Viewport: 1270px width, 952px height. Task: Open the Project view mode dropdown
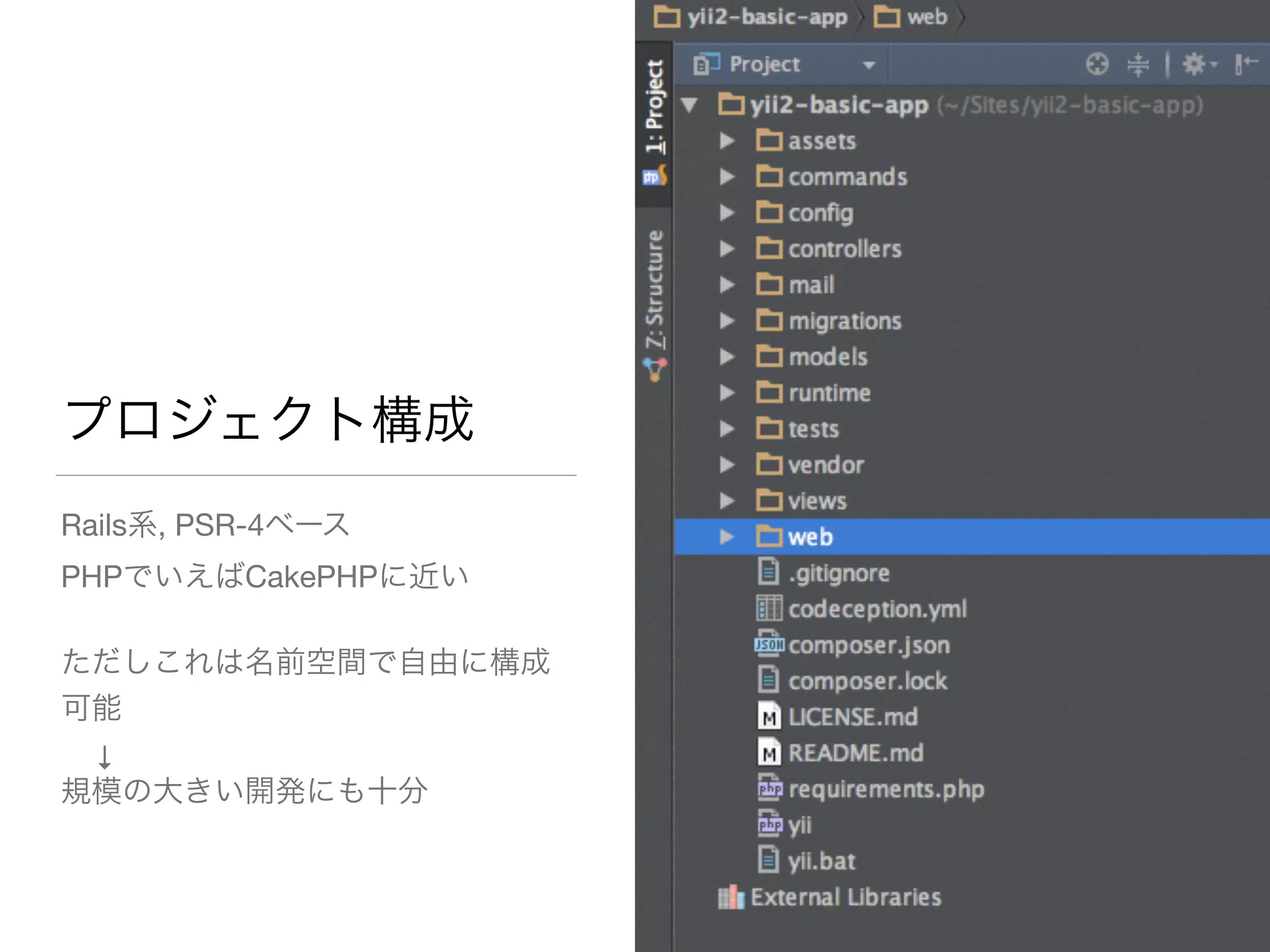coord(869,65)
